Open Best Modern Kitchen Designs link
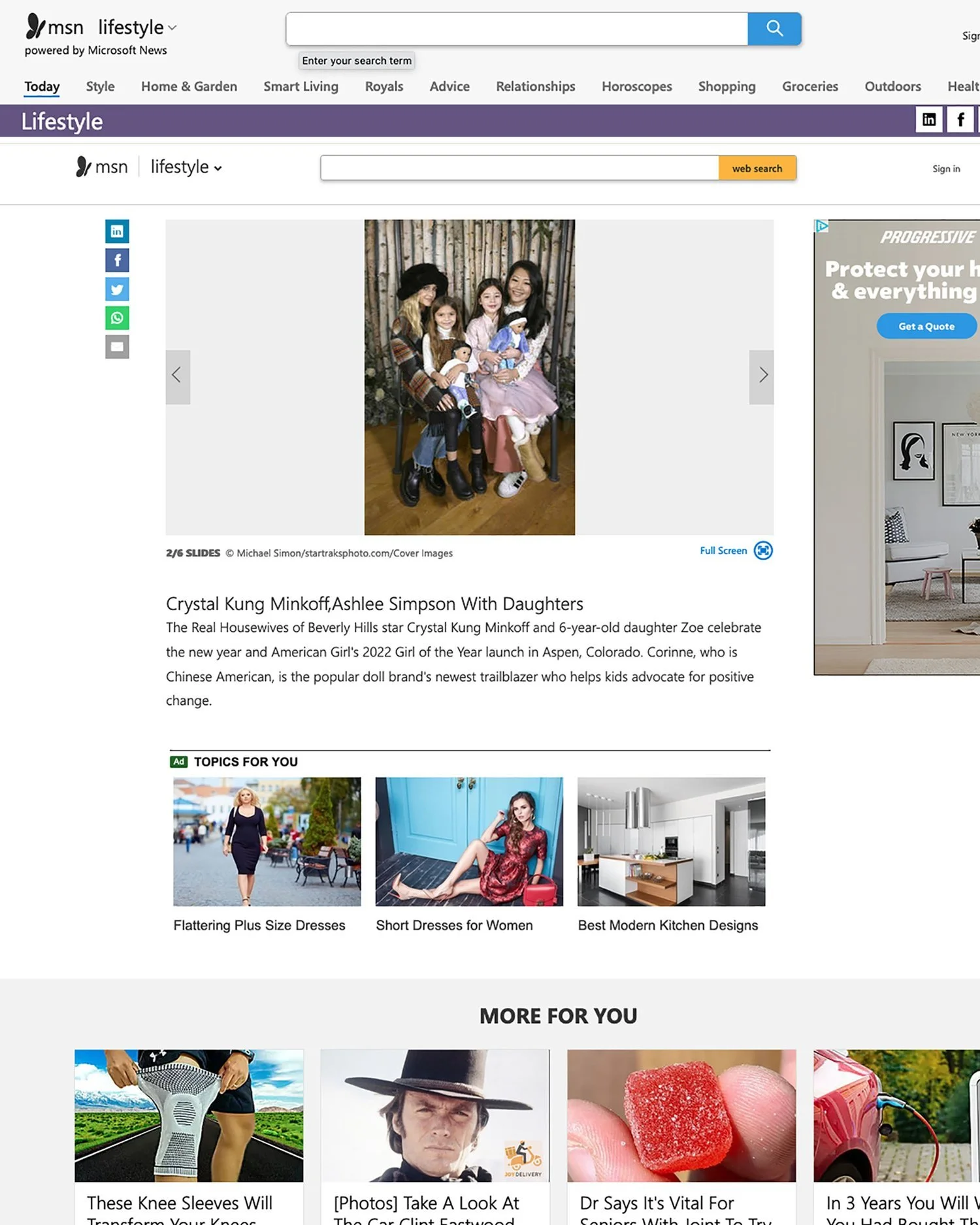Viewport: 980px width, 1225px height. 668,925
